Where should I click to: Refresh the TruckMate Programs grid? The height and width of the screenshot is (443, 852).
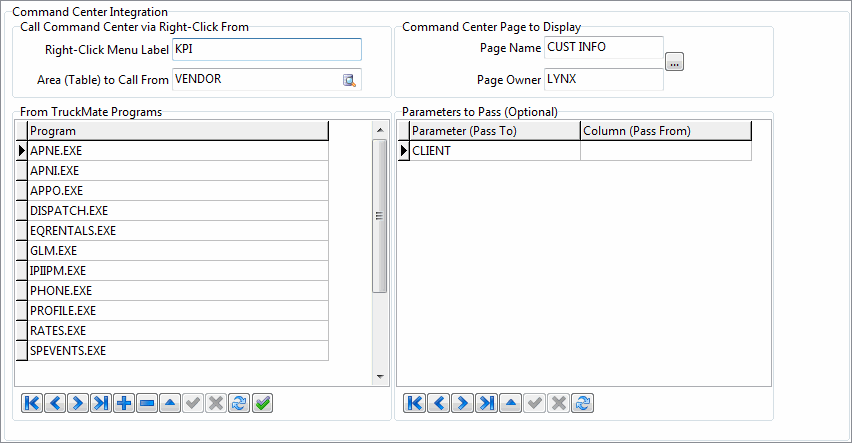(x=239, y=403)
